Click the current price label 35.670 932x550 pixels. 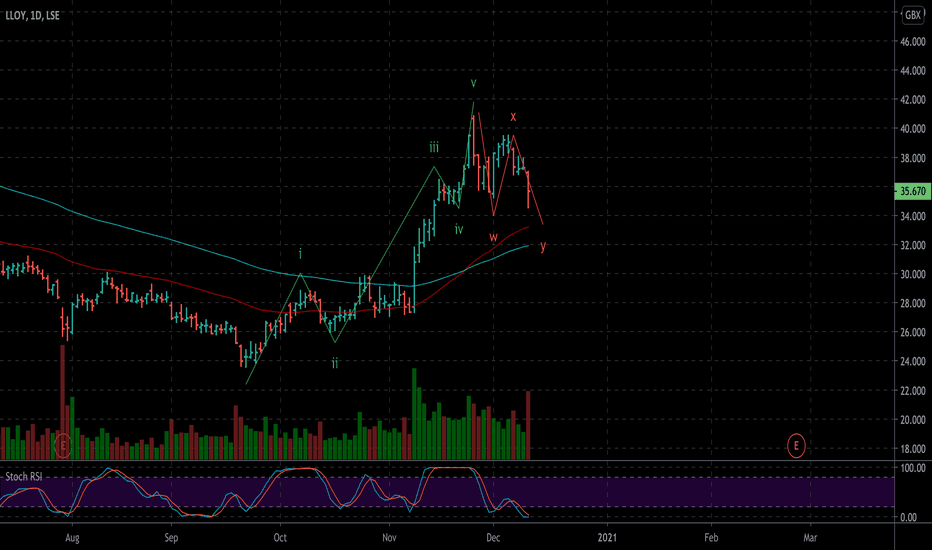click(x=912, y=191)
